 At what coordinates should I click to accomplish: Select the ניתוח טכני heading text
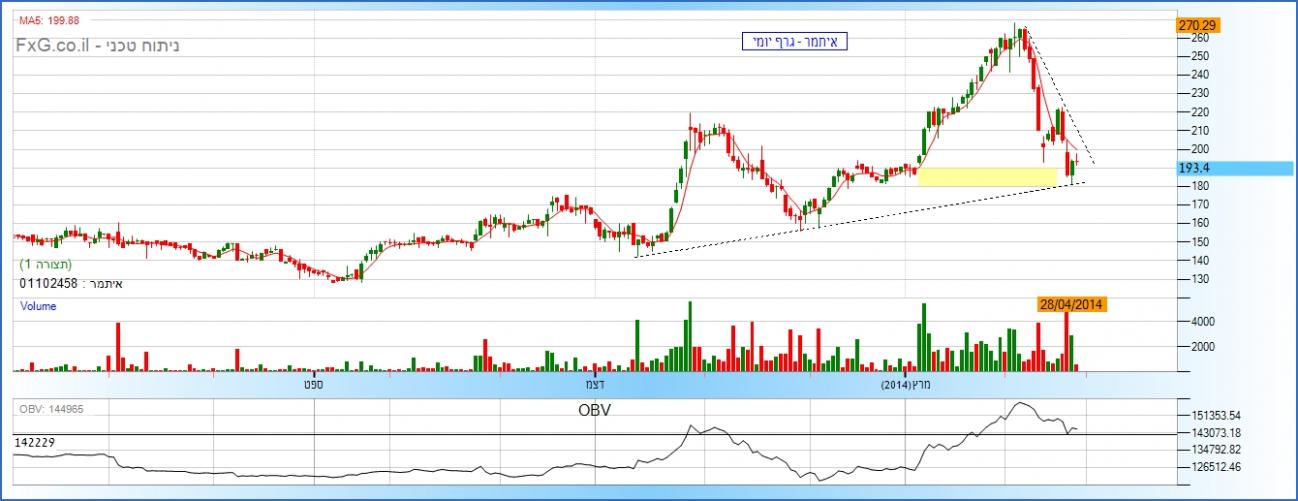[138, 46]
